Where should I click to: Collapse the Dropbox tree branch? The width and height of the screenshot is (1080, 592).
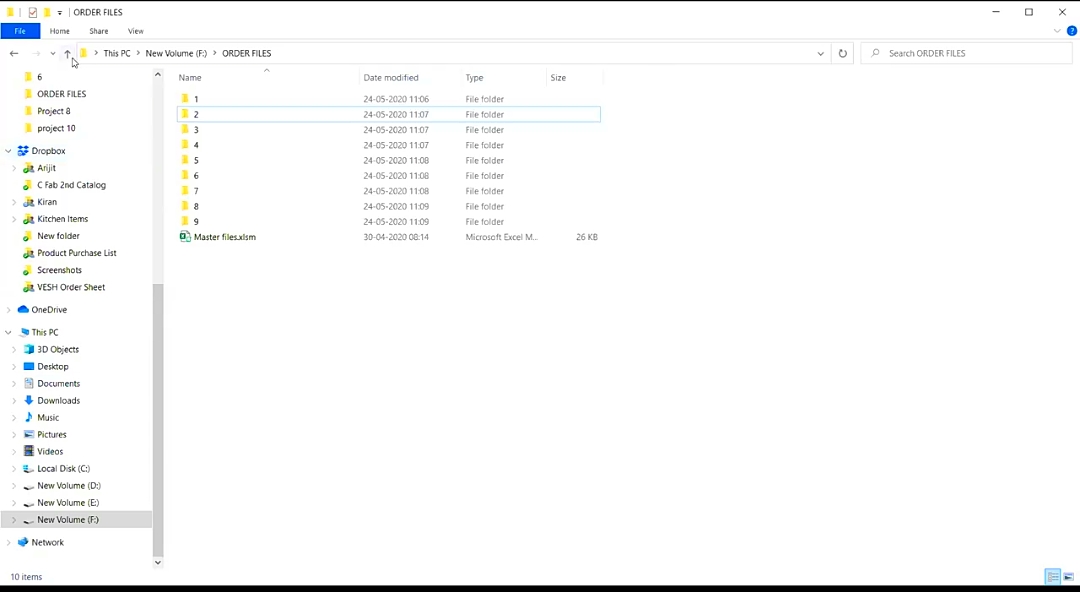click(x=8, y=150)
